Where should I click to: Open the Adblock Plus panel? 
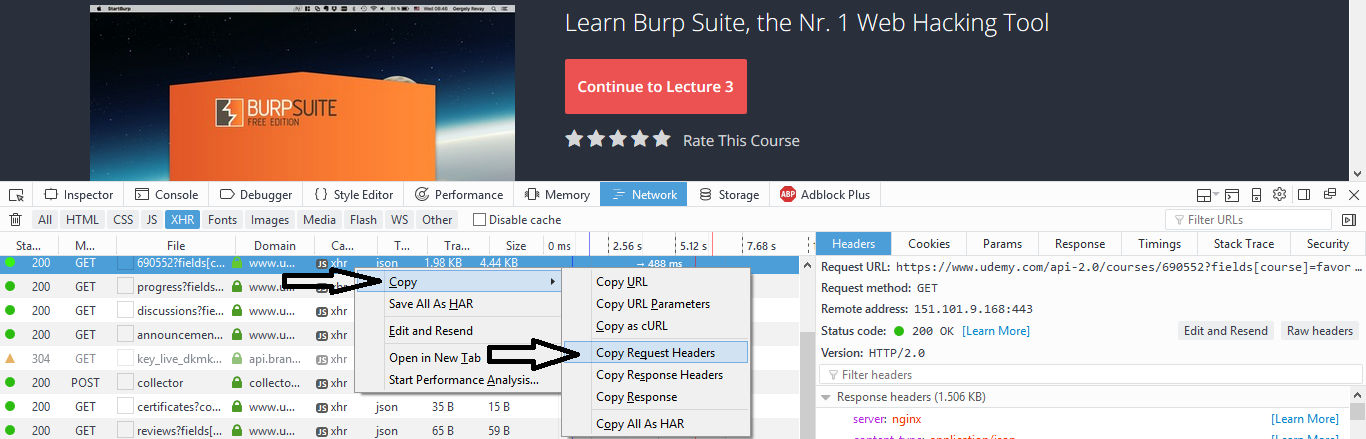(x=825, y=195)
